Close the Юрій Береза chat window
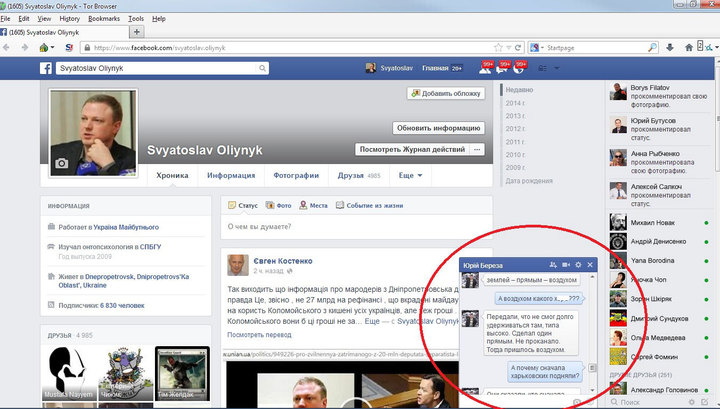 coord(591,264)
